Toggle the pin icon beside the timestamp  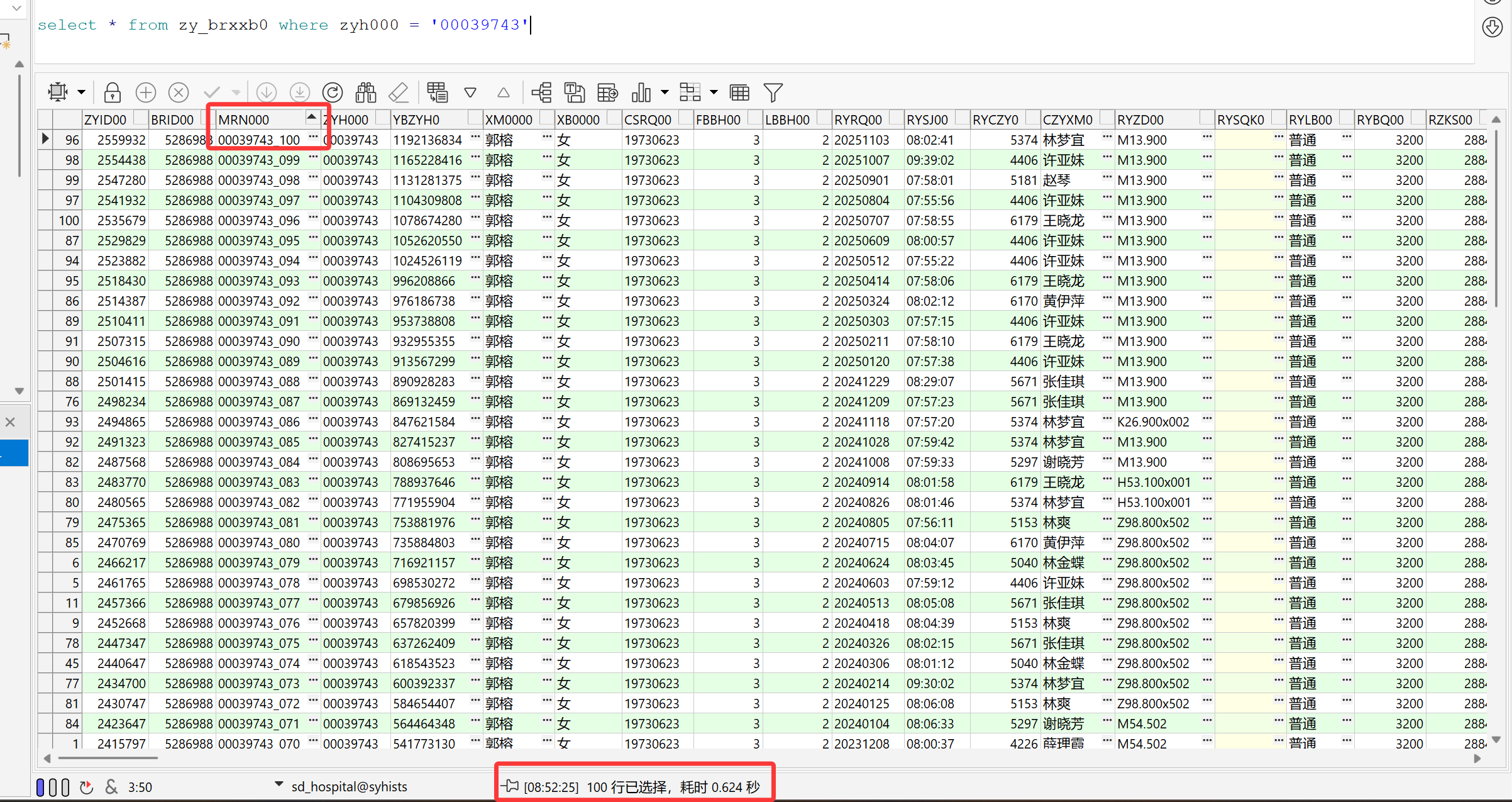pyautogui.click(x=509, y=786)
